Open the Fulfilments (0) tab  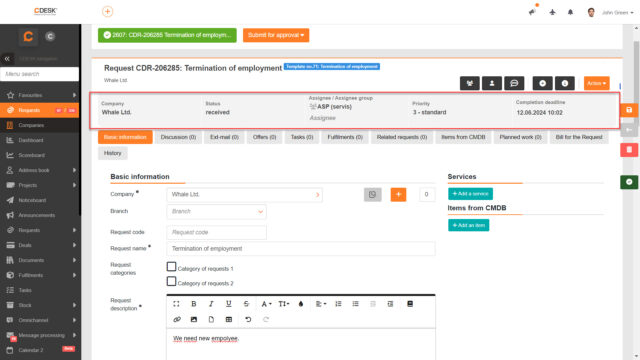coord(345,137)
